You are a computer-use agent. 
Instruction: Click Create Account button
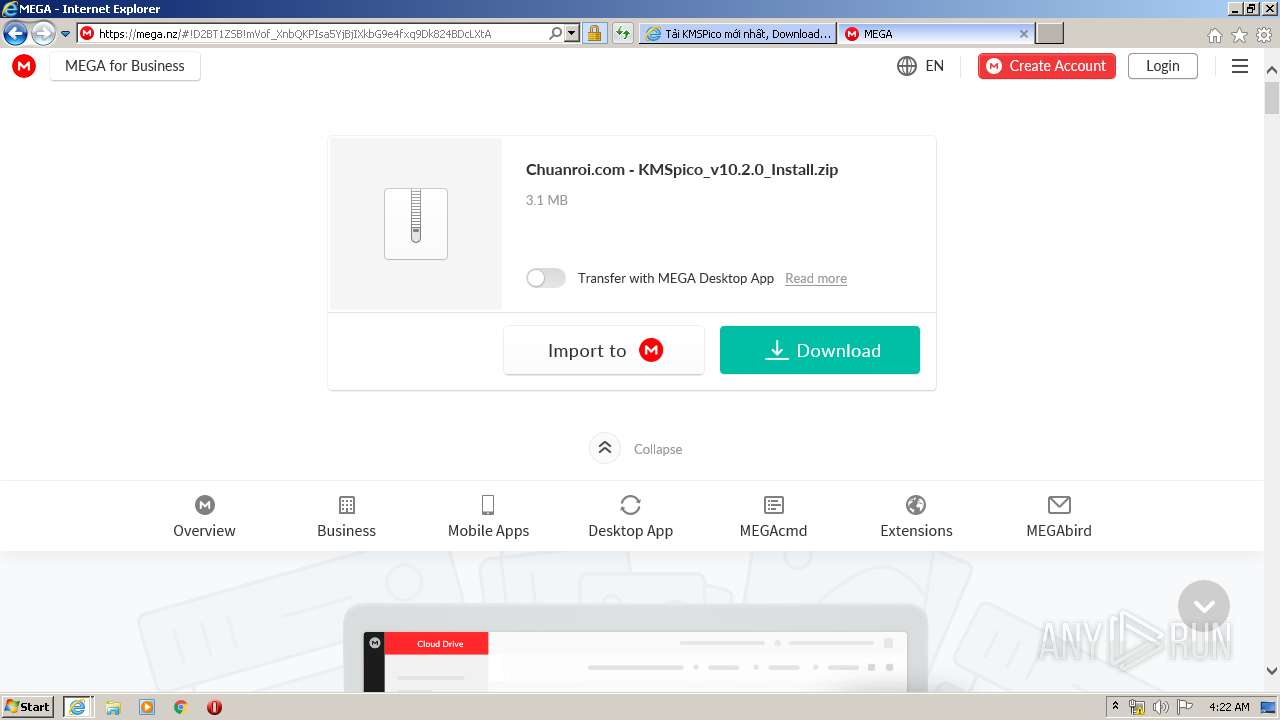click(1047, 66)
